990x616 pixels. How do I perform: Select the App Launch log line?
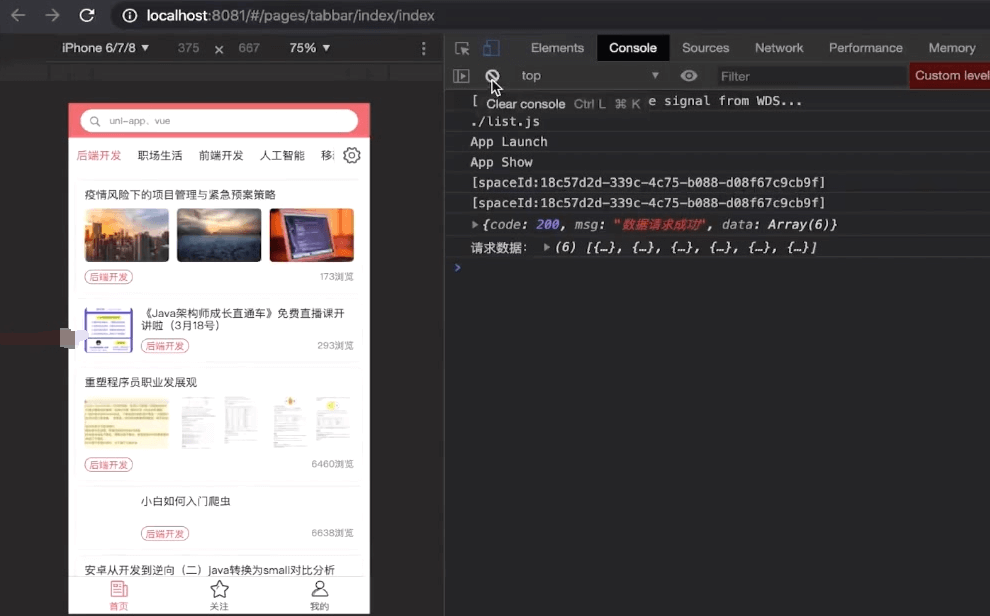pos(509,142)
